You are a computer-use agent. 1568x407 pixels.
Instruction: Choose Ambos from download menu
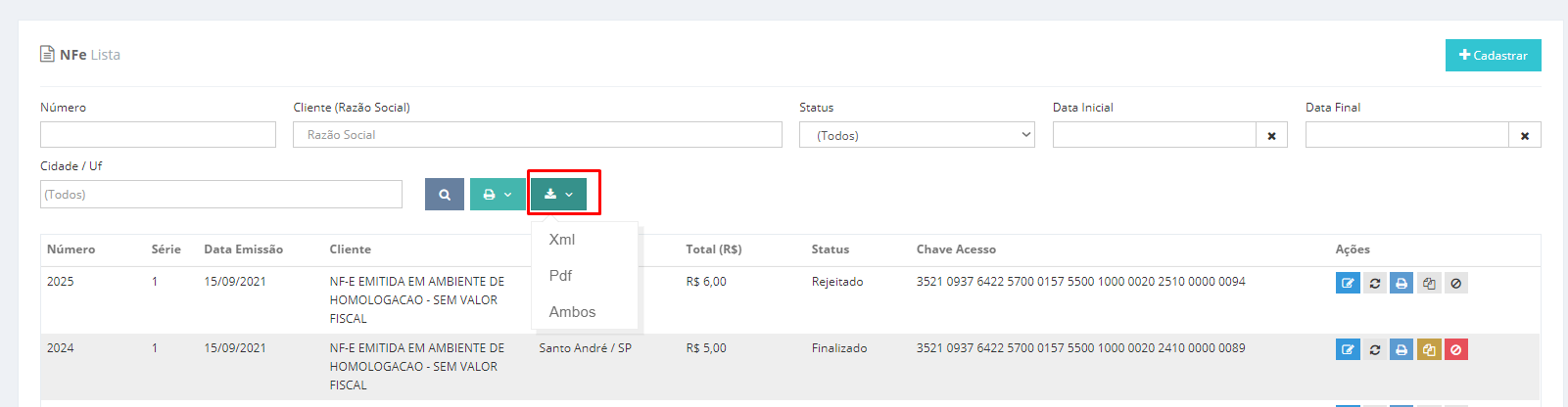tap(572, 312)
